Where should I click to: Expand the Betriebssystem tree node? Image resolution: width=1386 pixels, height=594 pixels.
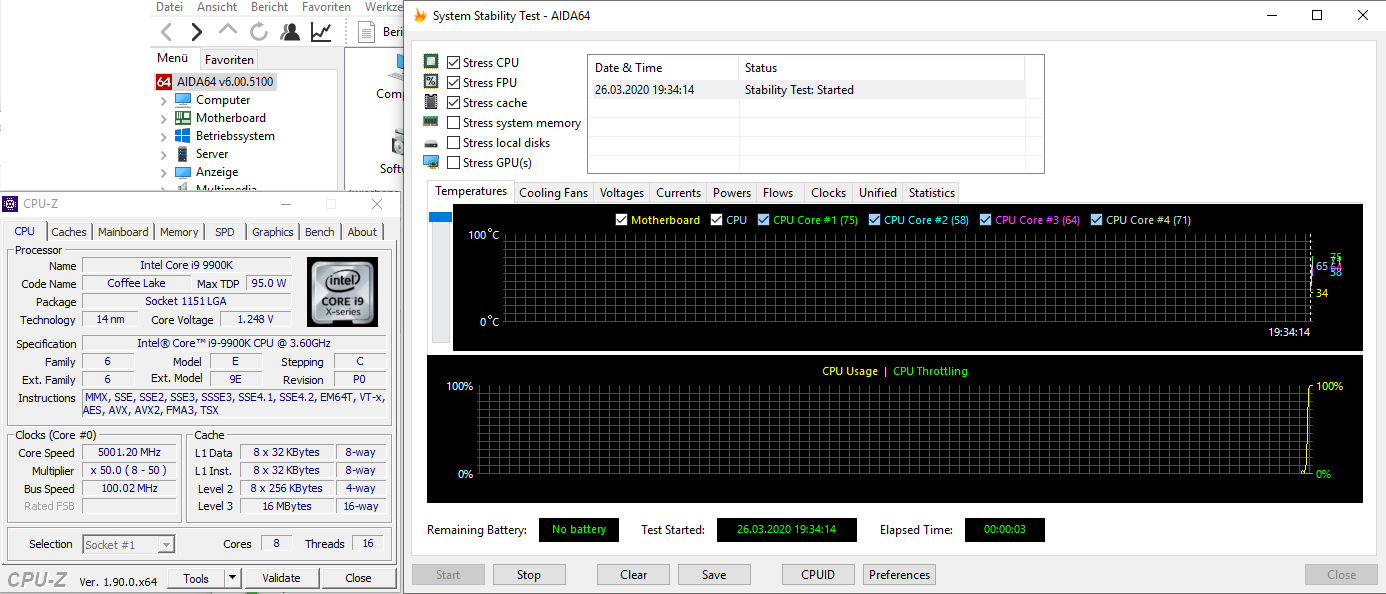point(164,136)
